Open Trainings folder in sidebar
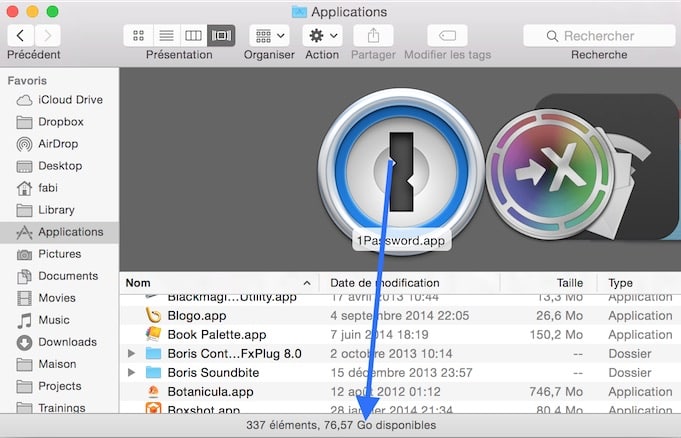The height and width of the screenshot is (438, 681). 60,408
